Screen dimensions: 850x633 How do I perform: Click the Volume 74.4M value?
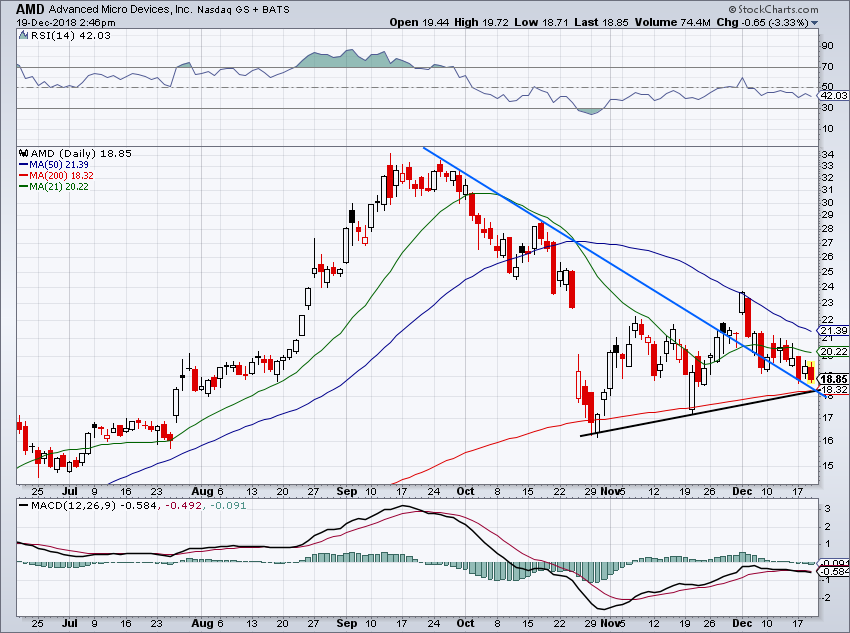pyautogui.click(x=672, y=22)
